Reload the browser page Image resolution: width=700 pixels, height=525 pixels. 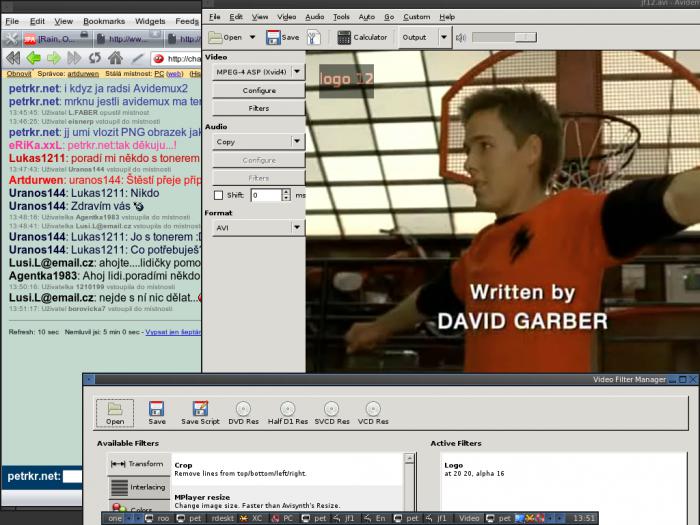[95, 58]
